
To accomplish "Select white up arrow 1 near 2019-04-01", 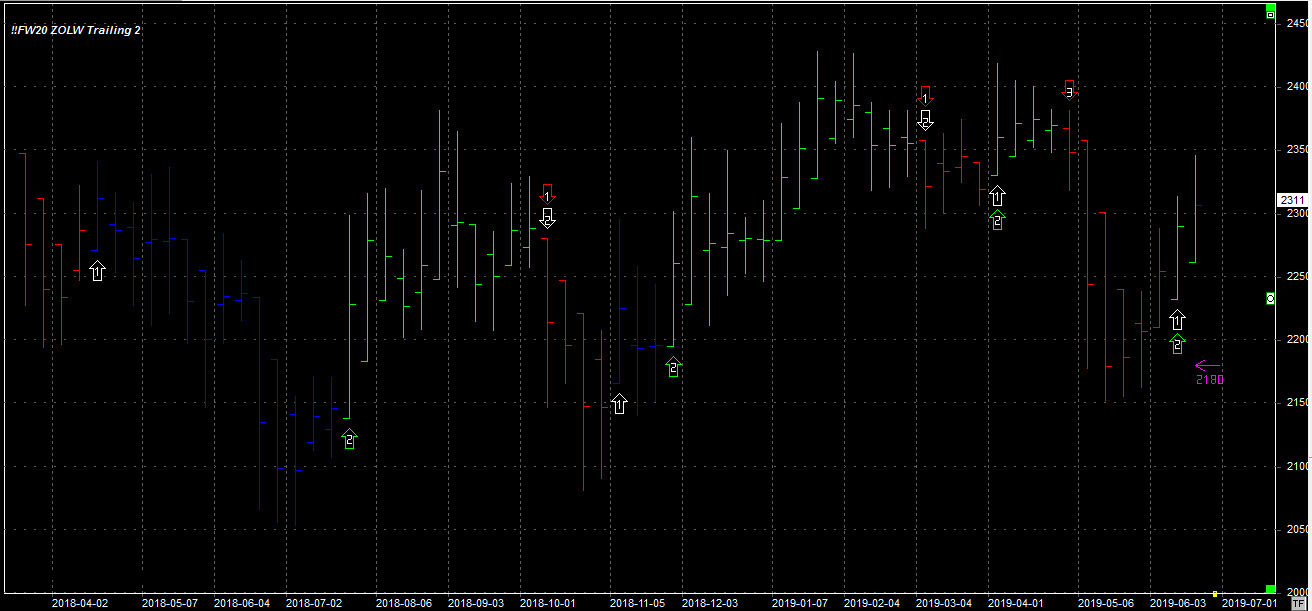I will 997,195.
